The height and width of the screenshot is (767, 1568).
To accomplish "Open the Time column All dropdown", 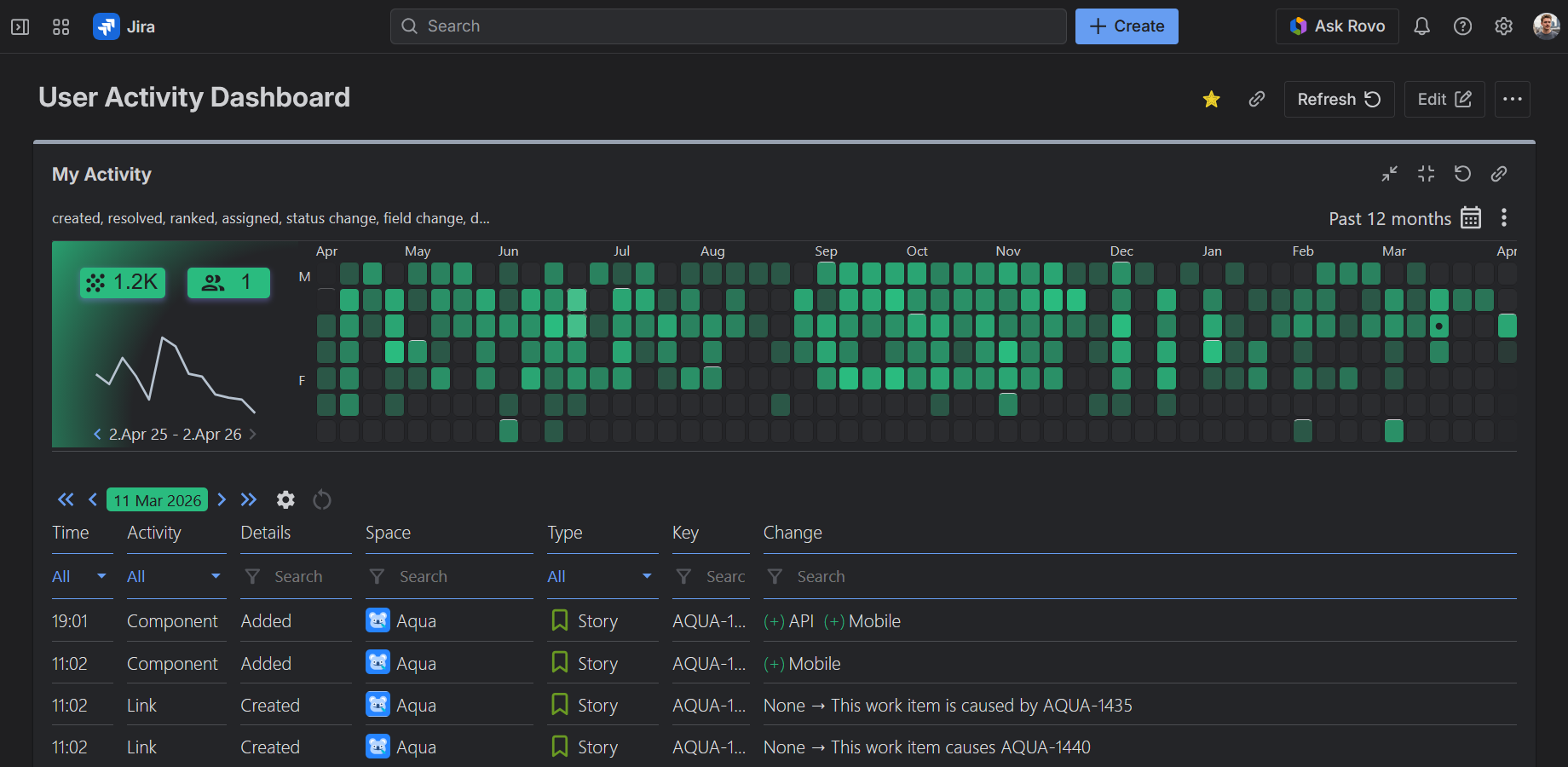I will point(79,576).
